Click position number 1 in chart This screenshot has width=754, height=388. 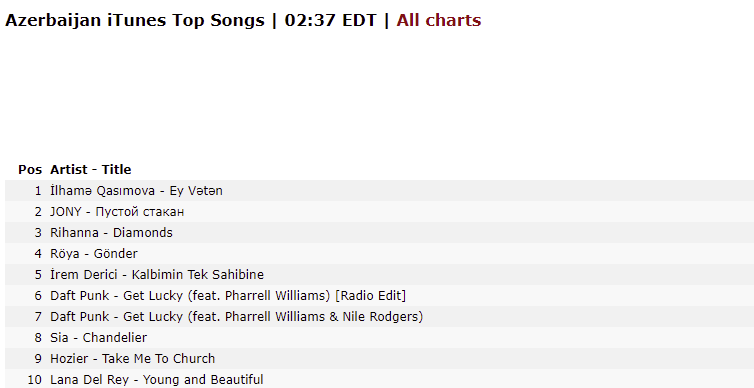38,191
